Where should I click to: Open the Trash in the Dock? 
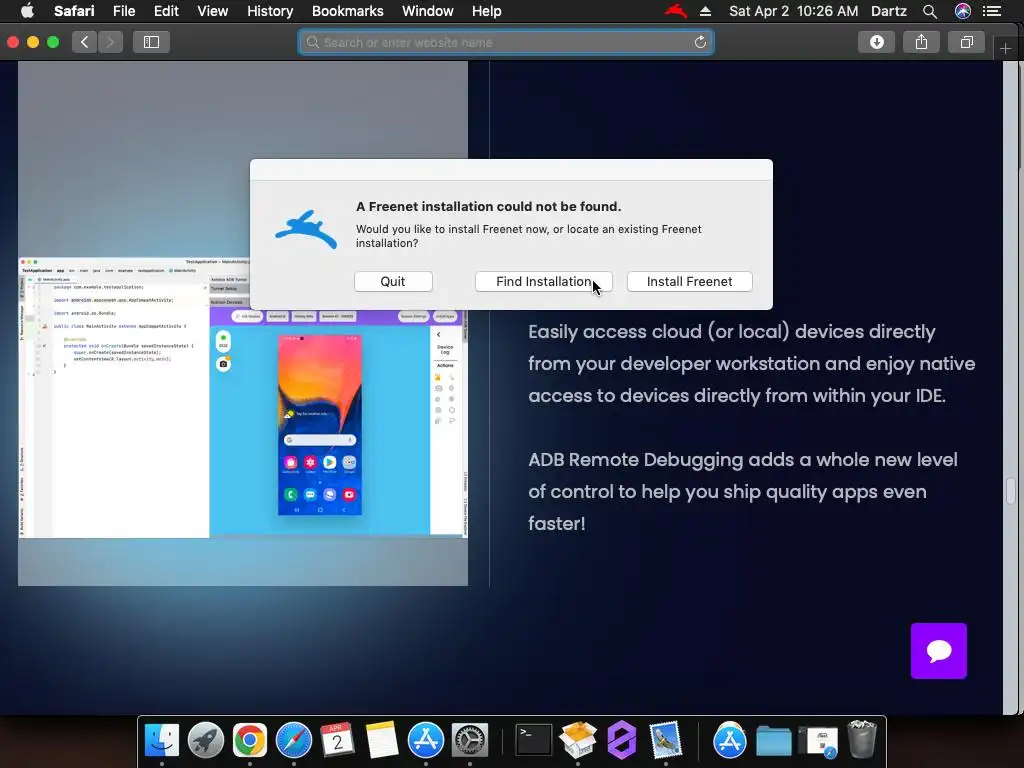[x=861, y=740]
